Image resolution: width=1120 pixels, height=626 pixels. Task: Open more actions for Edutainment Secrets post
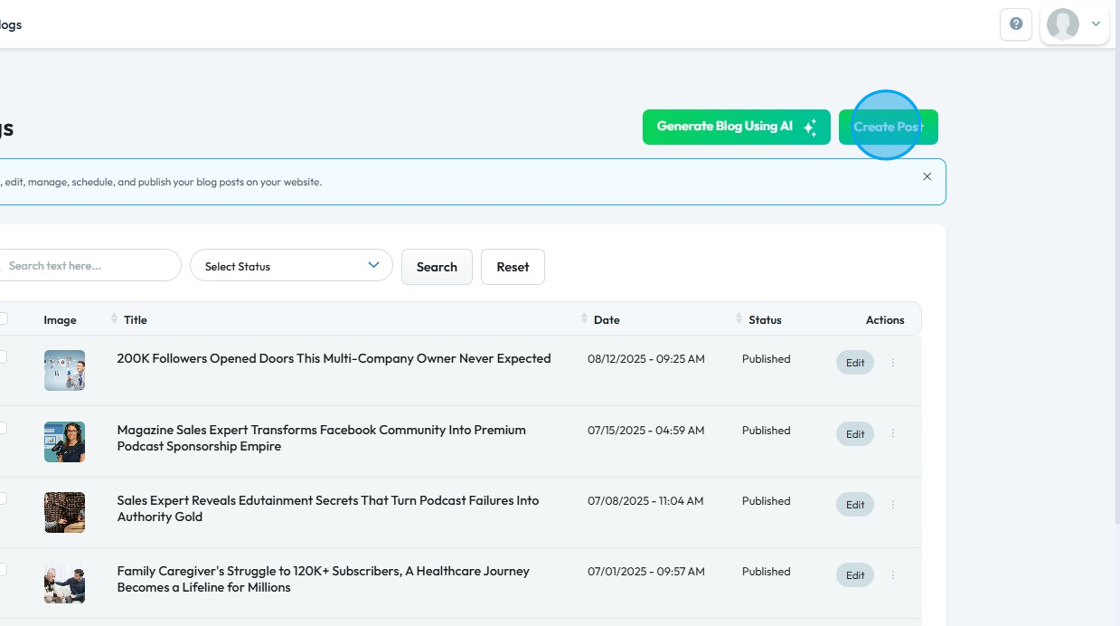point(893,505)
